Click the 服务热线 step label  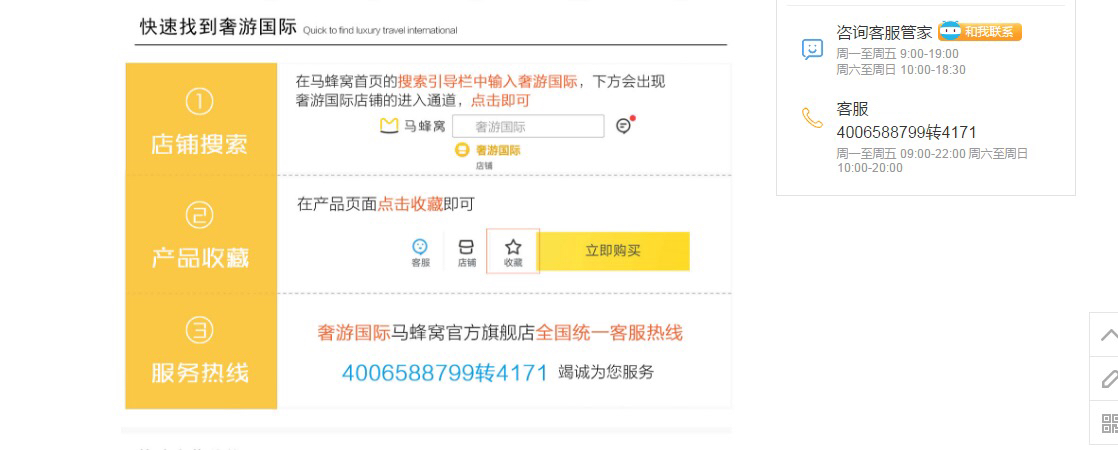pos(200,373)
